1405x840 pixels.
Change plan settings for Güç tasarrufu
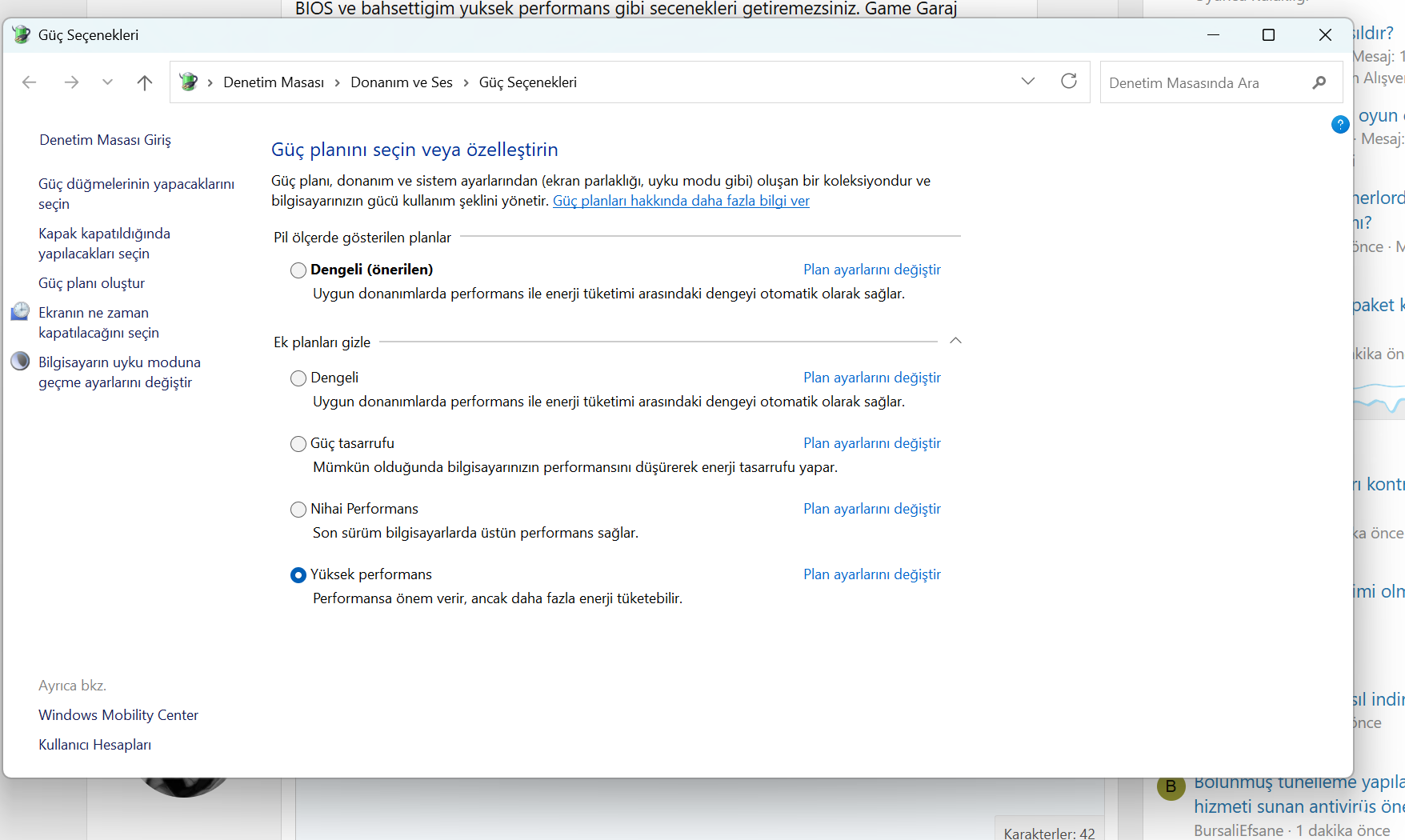click(x=872, y=443)
